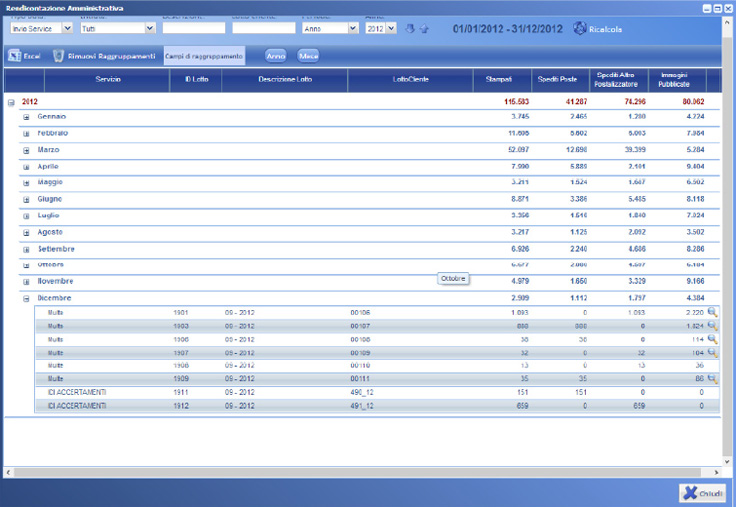The height and width of the screenshot is (507, 736).
Task: Expand the Agosto month row
Action: tap(26, 233)
